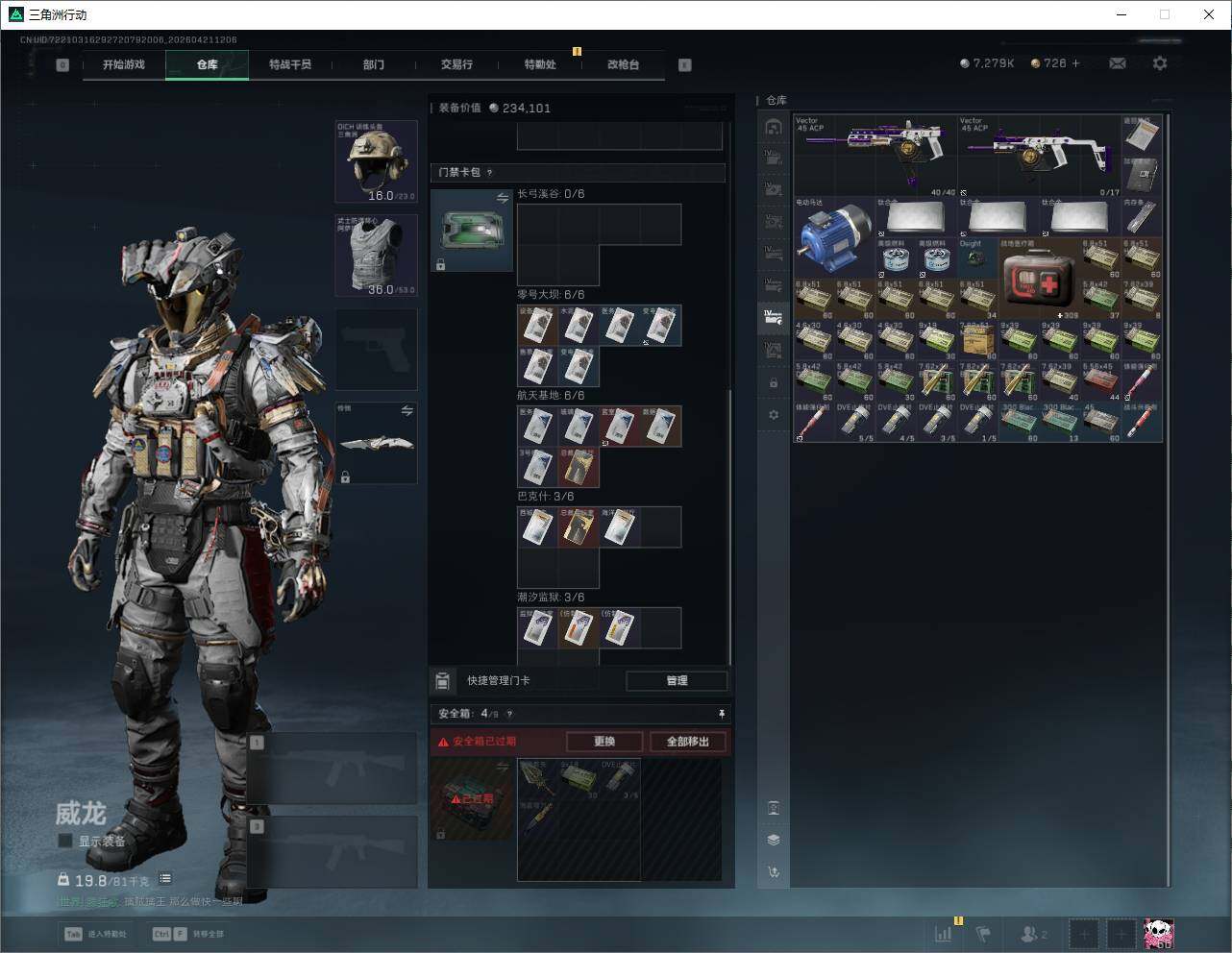The image size is (1232, 953).
Task: Open the statistics bar chart icon
Action: click(943, 933)
